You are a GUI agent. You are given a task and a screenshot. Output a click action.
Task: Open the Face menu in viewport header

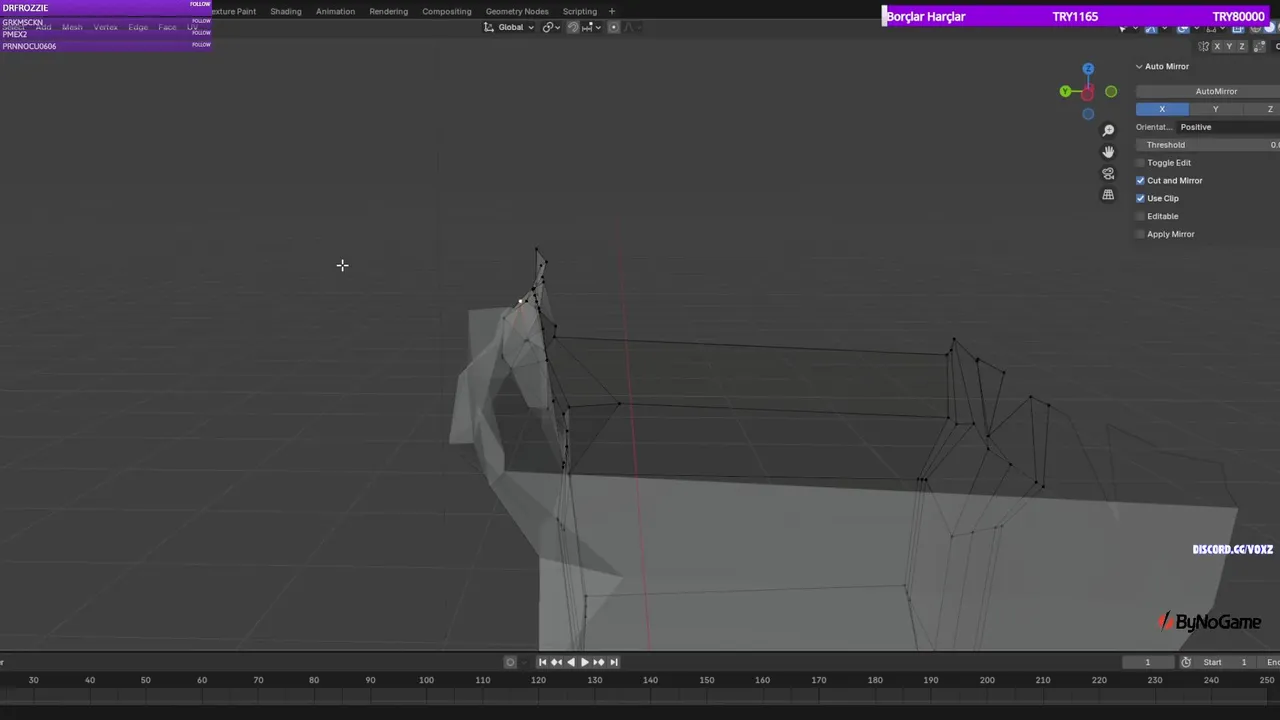coord(167,27)
